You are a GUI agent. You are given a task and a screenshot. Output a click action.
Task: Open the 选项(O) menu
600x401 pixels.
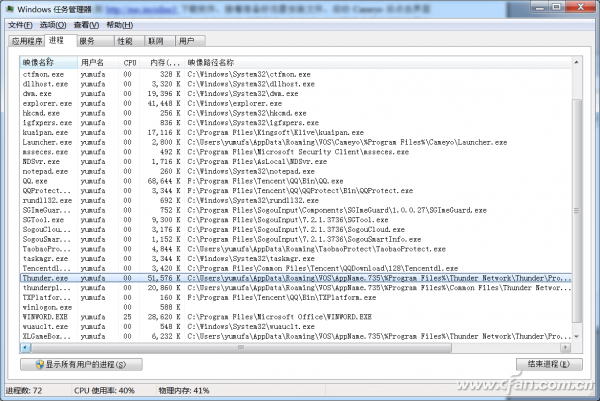pyautogui.click(x=53, y=25)
